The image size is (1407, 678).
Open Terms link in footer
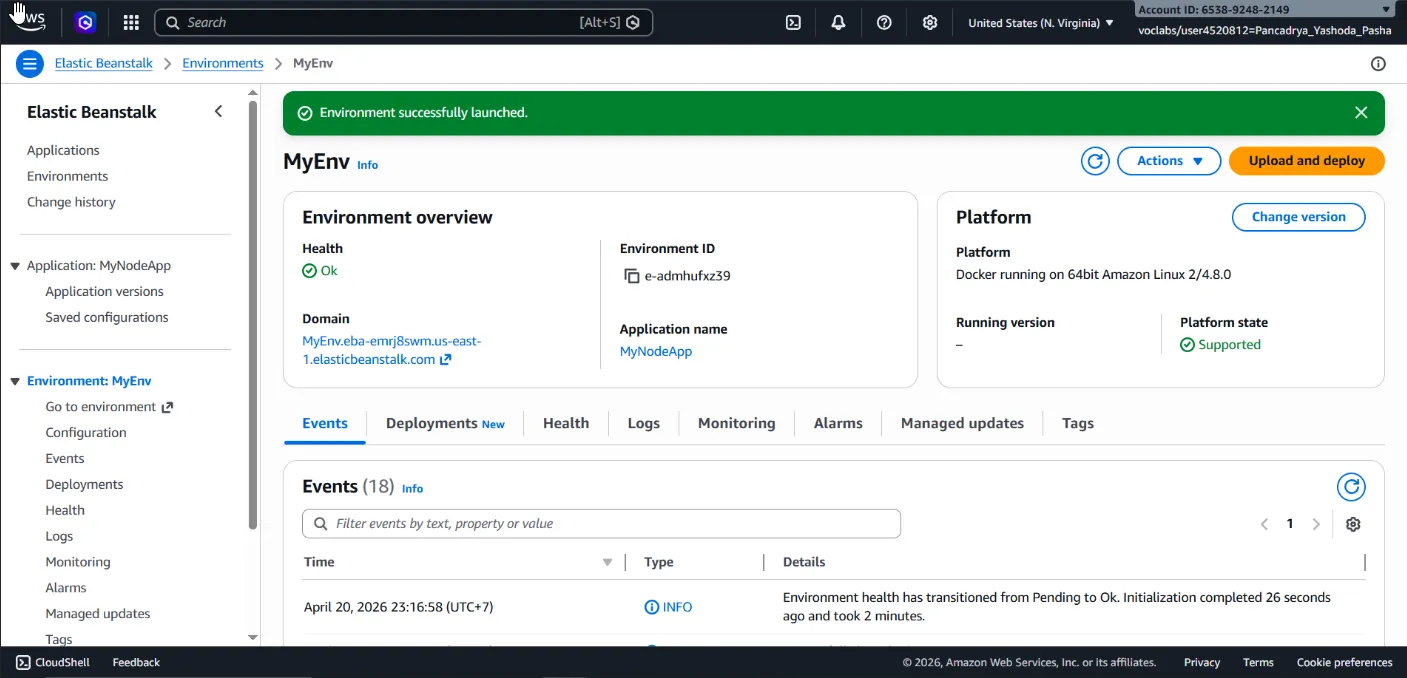[x=1258, y=662]
